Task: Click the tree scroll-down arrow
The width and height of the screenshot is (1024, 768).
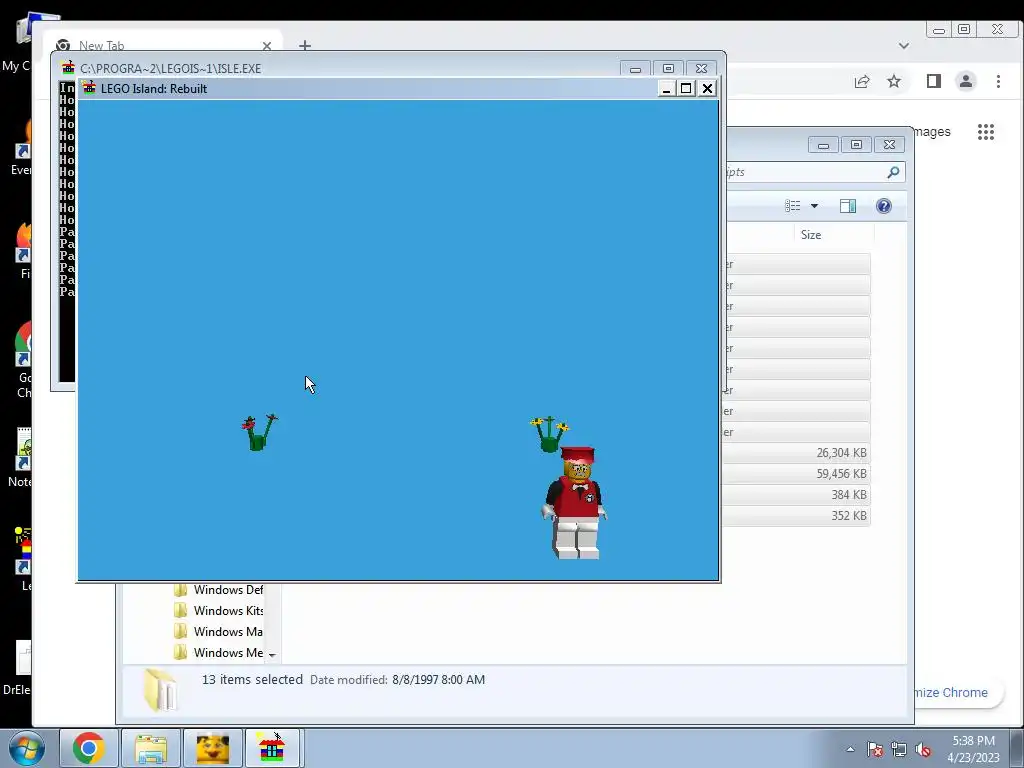Action: (272, 654)
